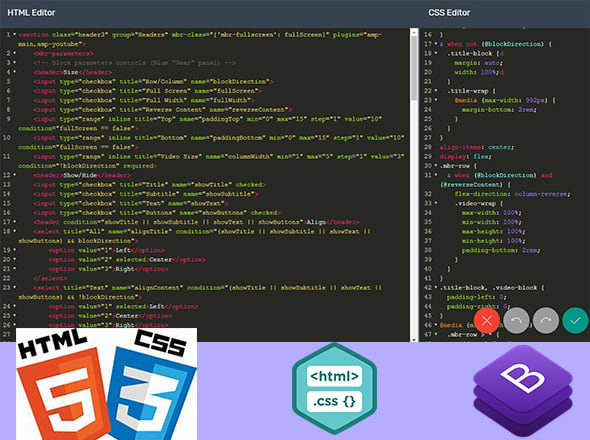This screenshot has height=440, width=590.
Task: Toggle fold arrow on CSS line 17
Action: (x=436, y=44)
